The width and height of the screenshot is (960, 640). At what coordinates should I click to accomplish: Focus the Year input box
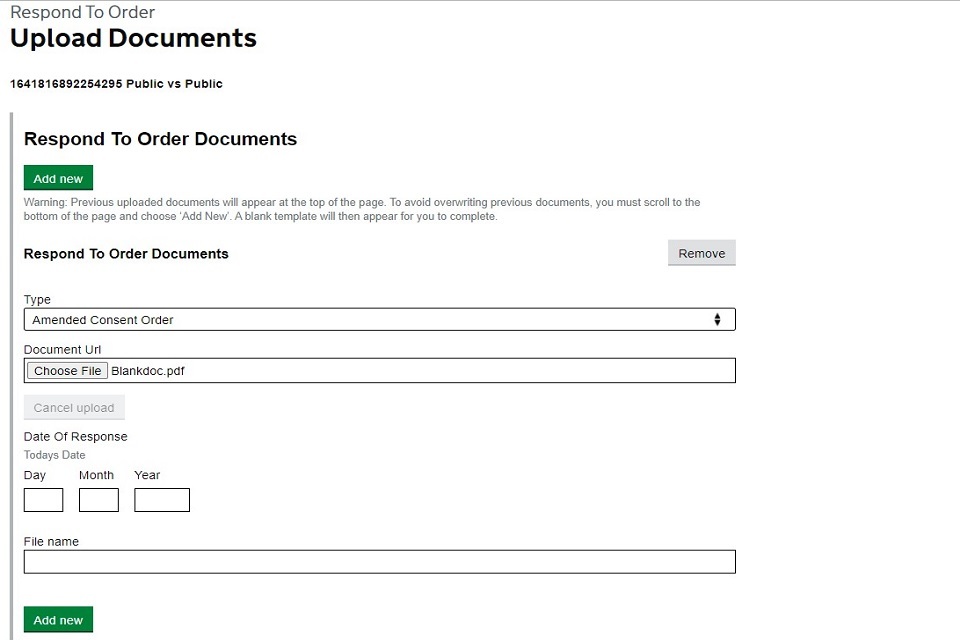pyautogui.click(x=162, y=500)
